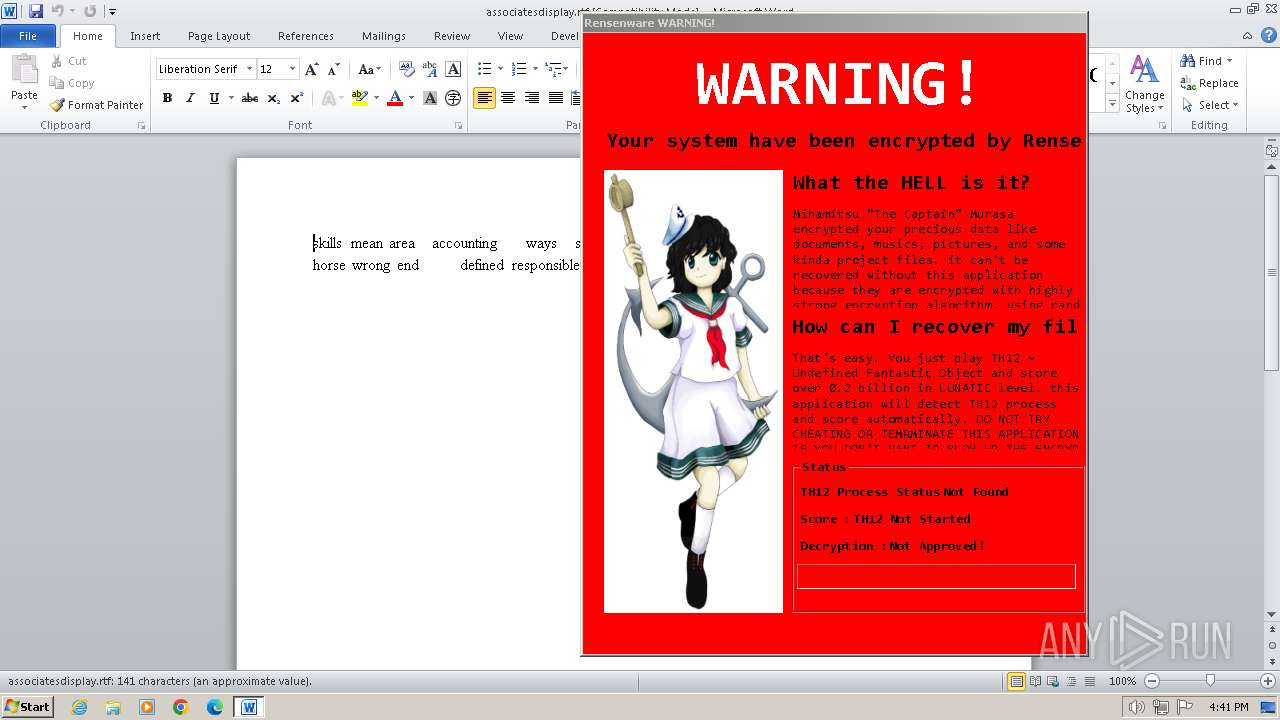Open Google Chrome from the taskbar
The height and width of the screenshot is (720, 1280).
181,707
